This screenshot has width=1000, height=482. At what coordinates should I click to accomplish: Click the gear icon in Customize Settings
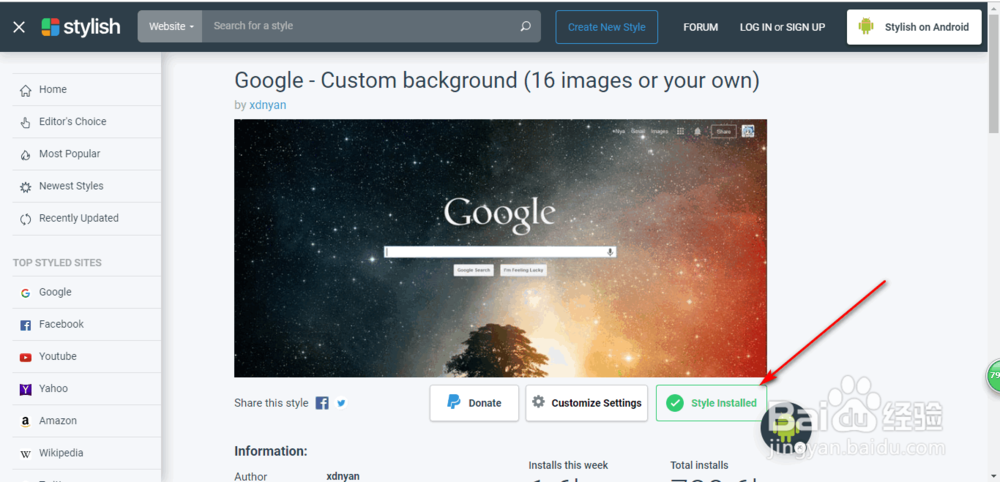[539, 402]
